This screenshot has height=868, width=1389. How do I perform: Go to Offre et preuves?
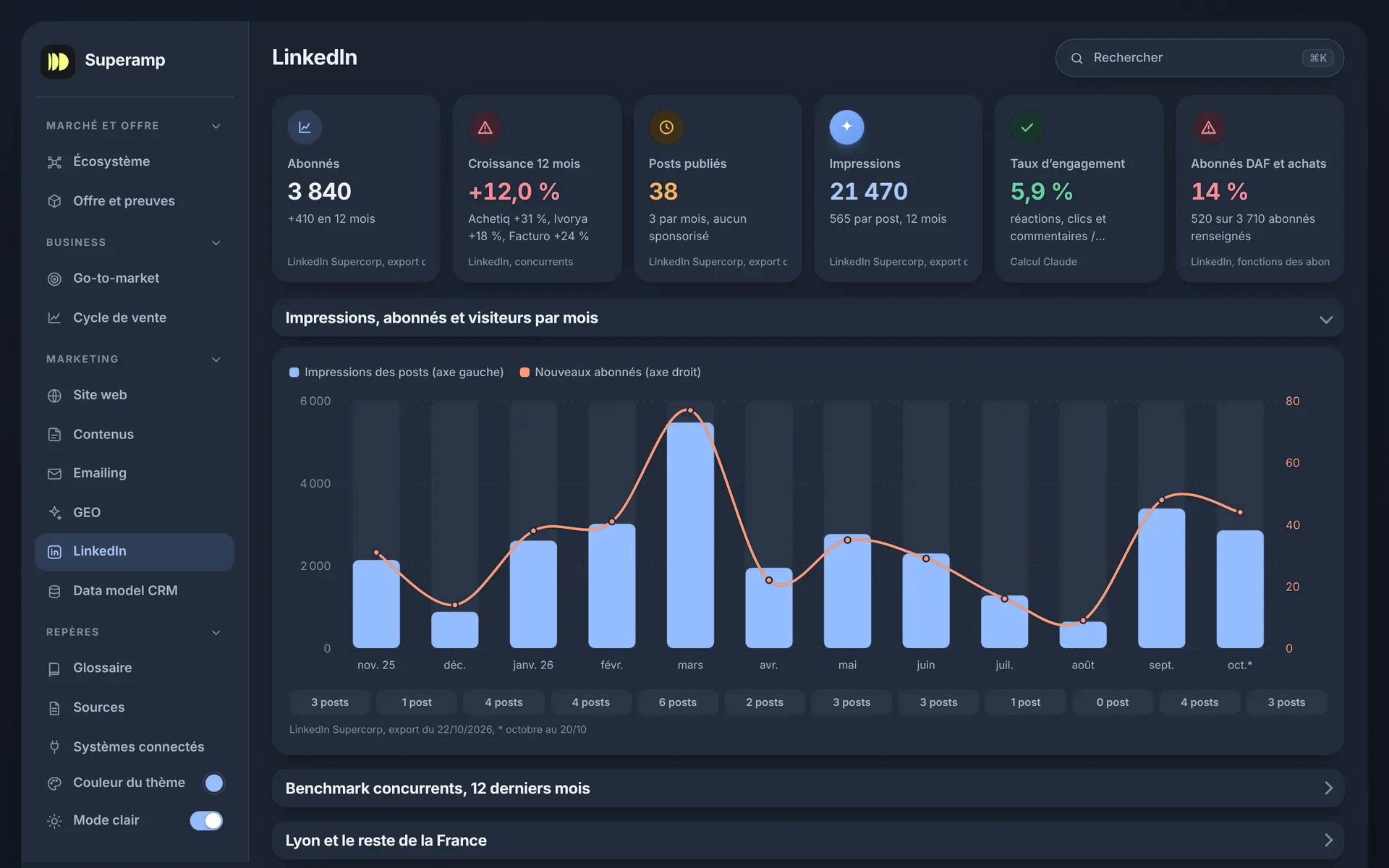click(x=135, y=201)
